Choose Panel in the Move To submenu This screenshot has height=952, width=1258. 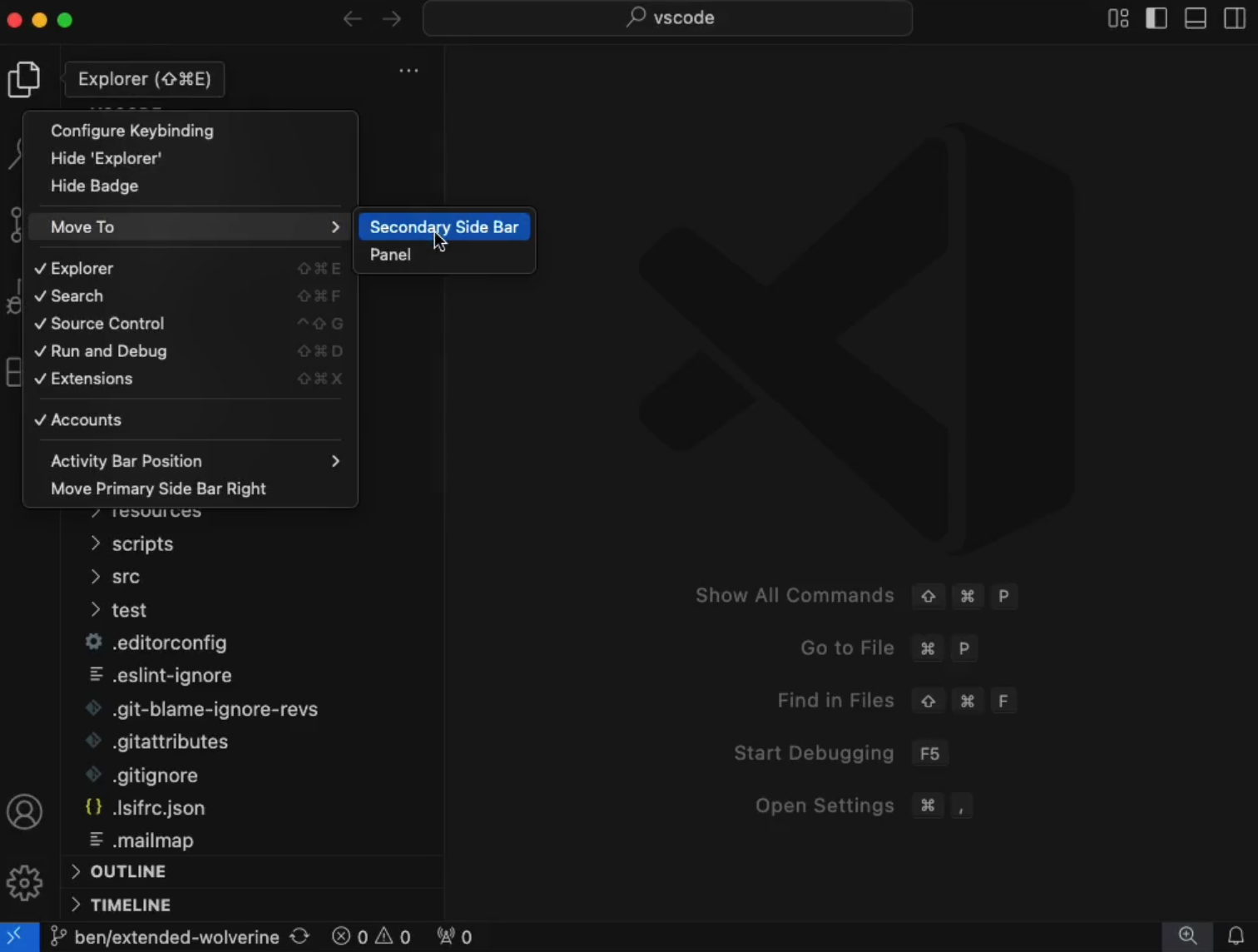tap(444, 255)
